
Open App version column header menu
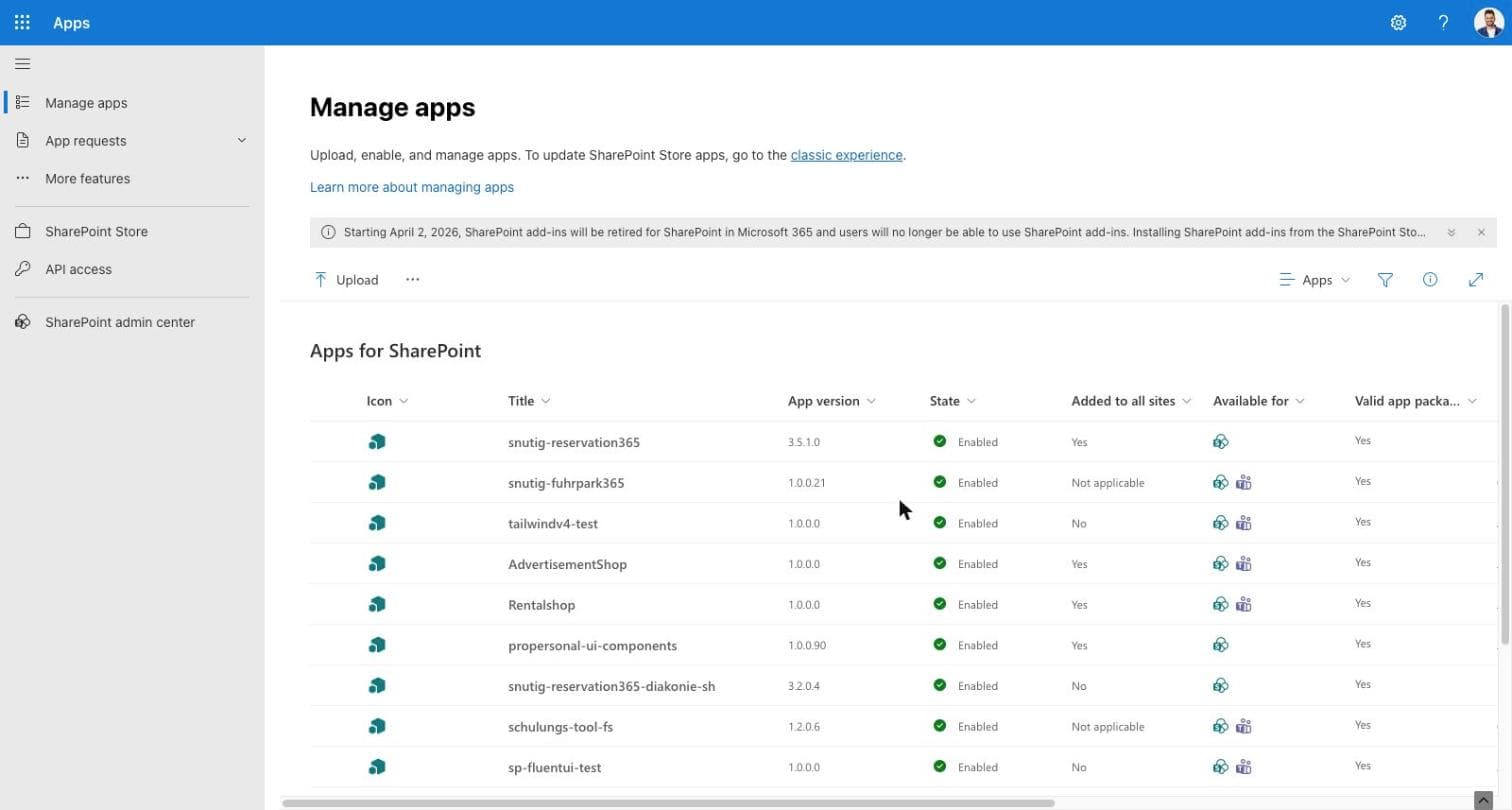click(x=832, y=401)
